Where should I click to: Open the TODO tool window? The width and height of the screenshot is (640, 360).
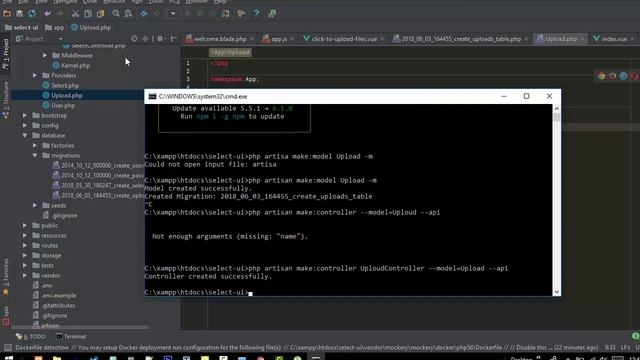click(31, 336)
